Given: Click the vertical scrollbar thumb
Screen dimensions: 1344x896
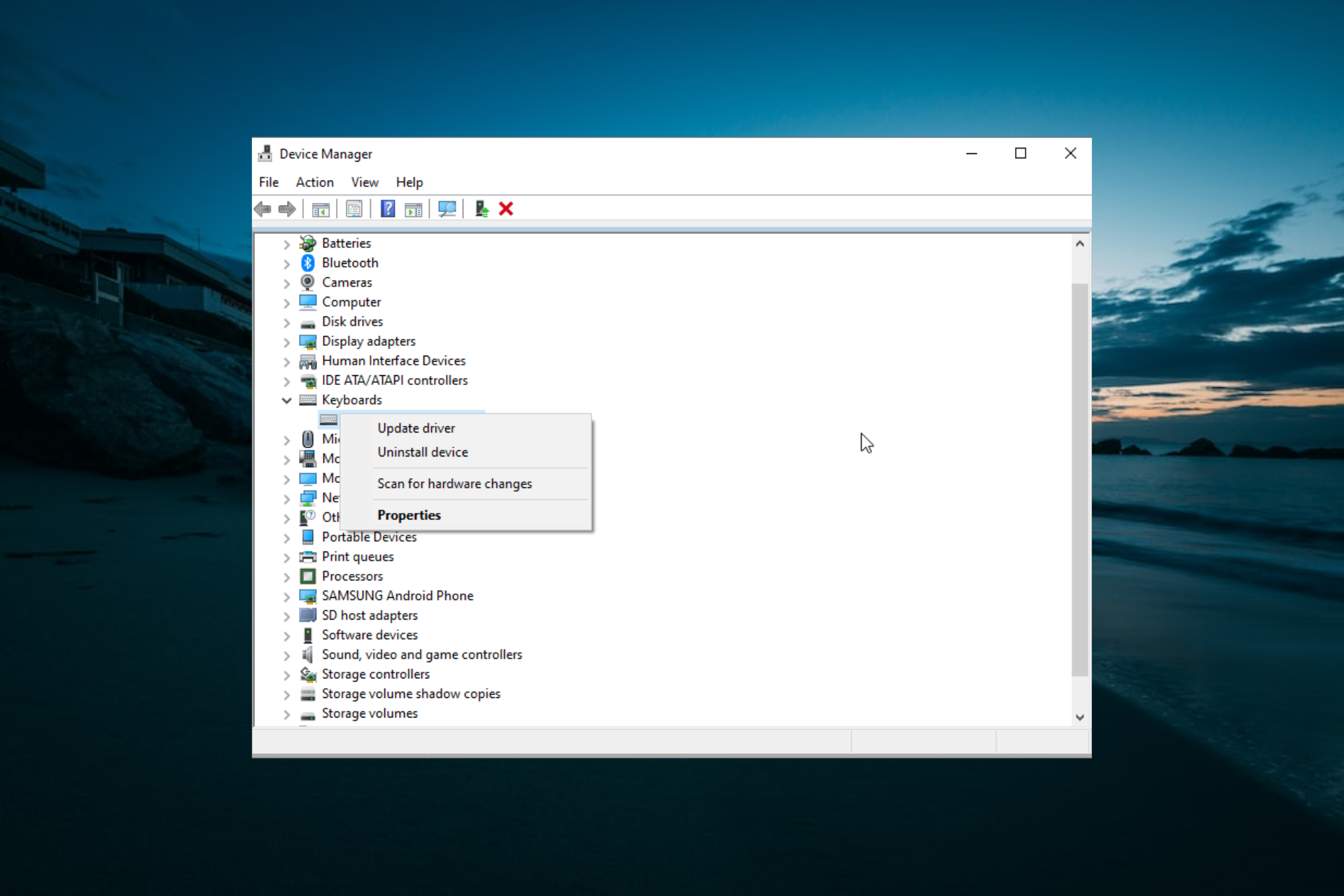Looking at the screenshot, I should point(1079,479).
